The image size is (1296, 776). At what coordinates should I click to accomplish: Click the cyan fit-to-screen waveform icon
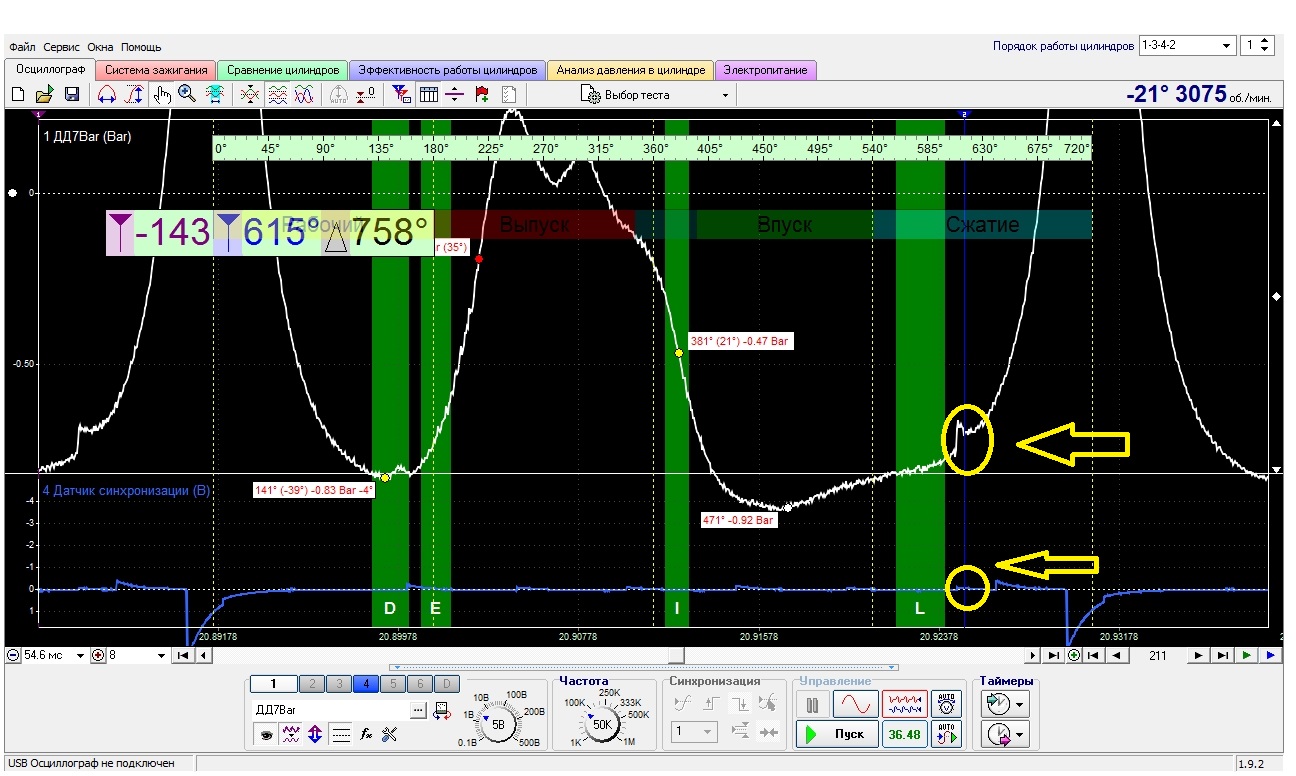coord(214,95)
